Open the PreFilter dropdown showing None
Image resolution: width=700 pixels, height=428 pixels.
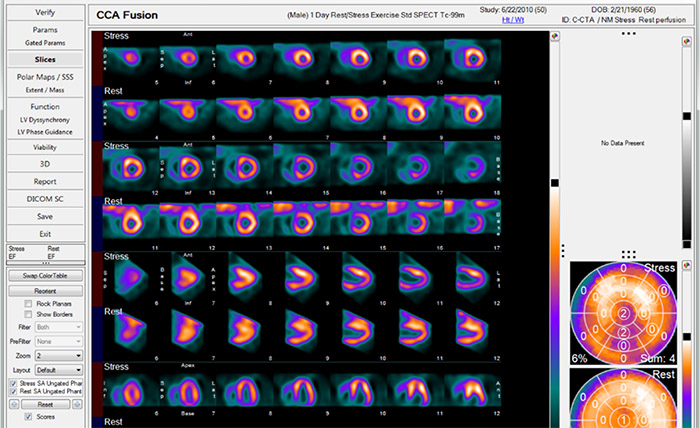(x=59, y=341)
